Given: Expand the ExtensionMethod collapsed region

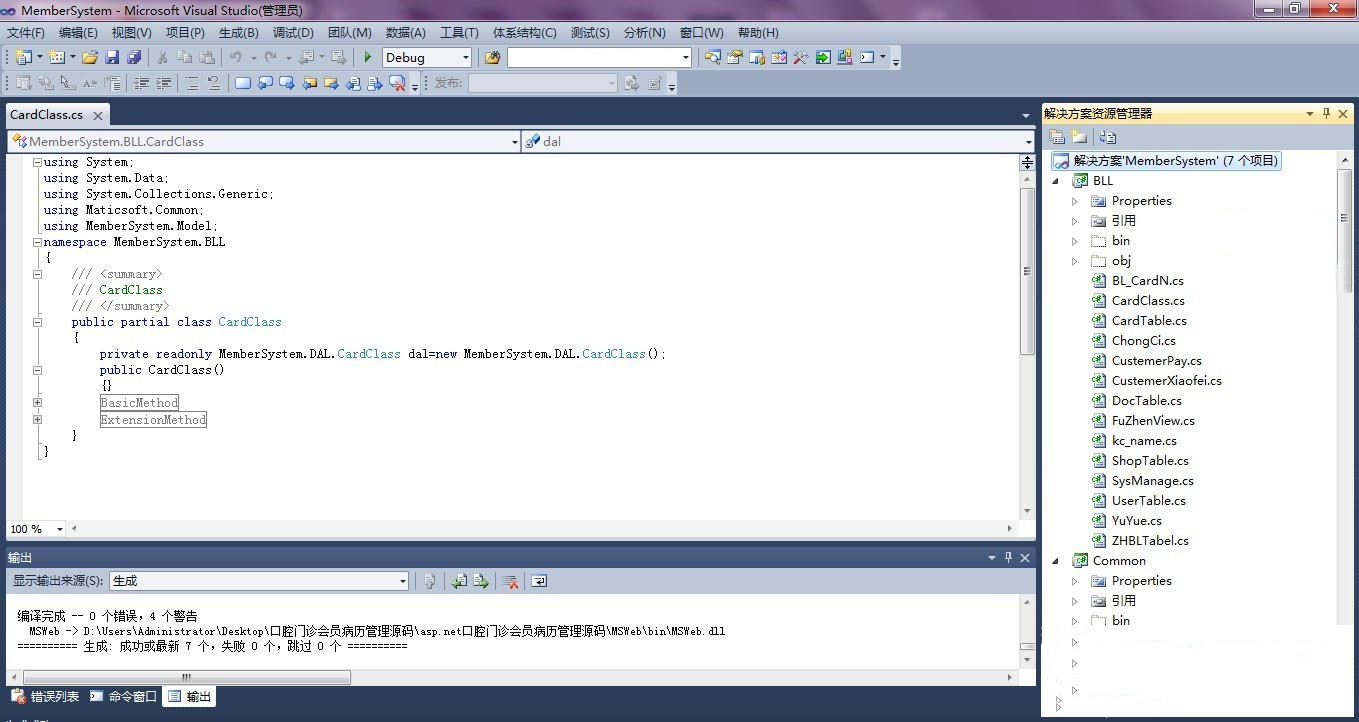Looking at the screenshot, I should (x=37, y=420).
